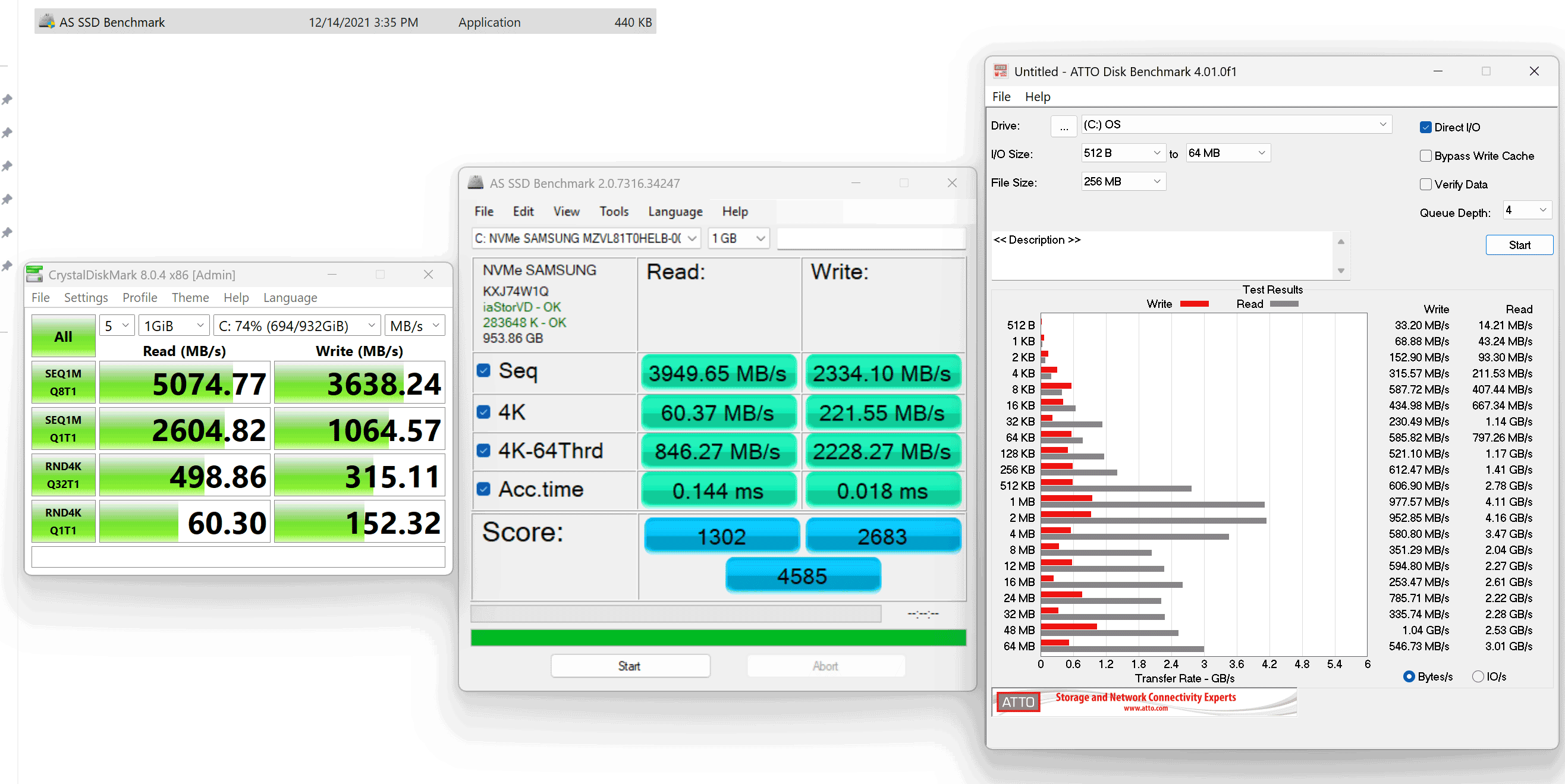Open the (C:) OS drive dropdown in ATTO

click(x=1236, y=124)
